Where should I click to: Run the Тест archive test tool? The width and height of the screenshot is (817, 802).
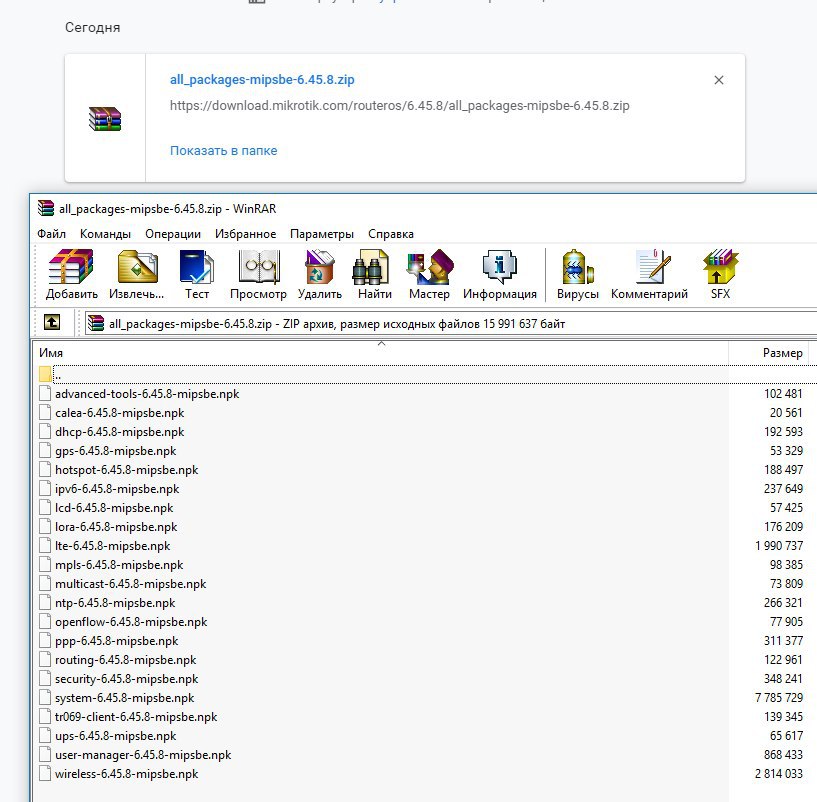tap(197, 274)
